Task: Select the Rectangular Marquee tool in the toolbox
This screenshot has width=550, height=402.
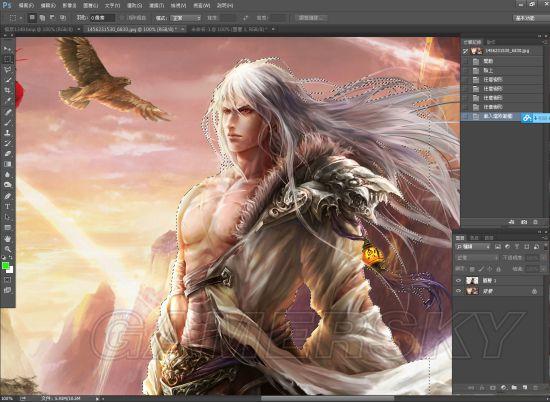Action: point(7,59)
